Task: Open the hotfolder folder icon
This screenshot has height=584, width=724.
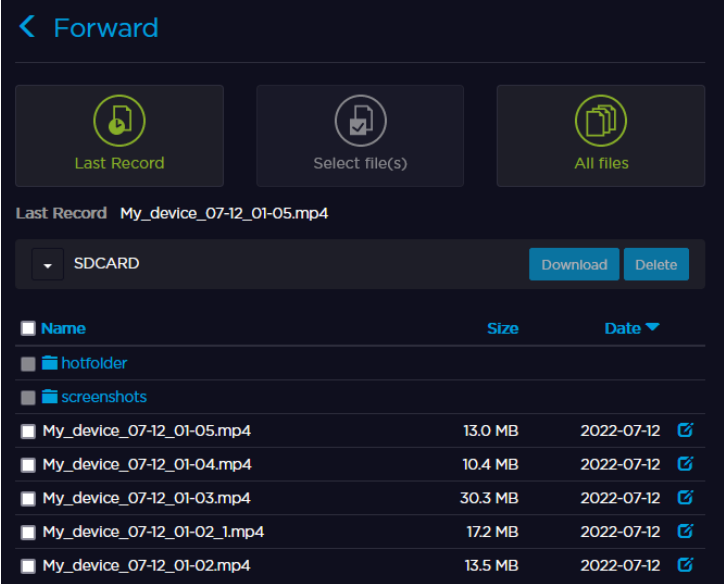Action: [50, 363]
